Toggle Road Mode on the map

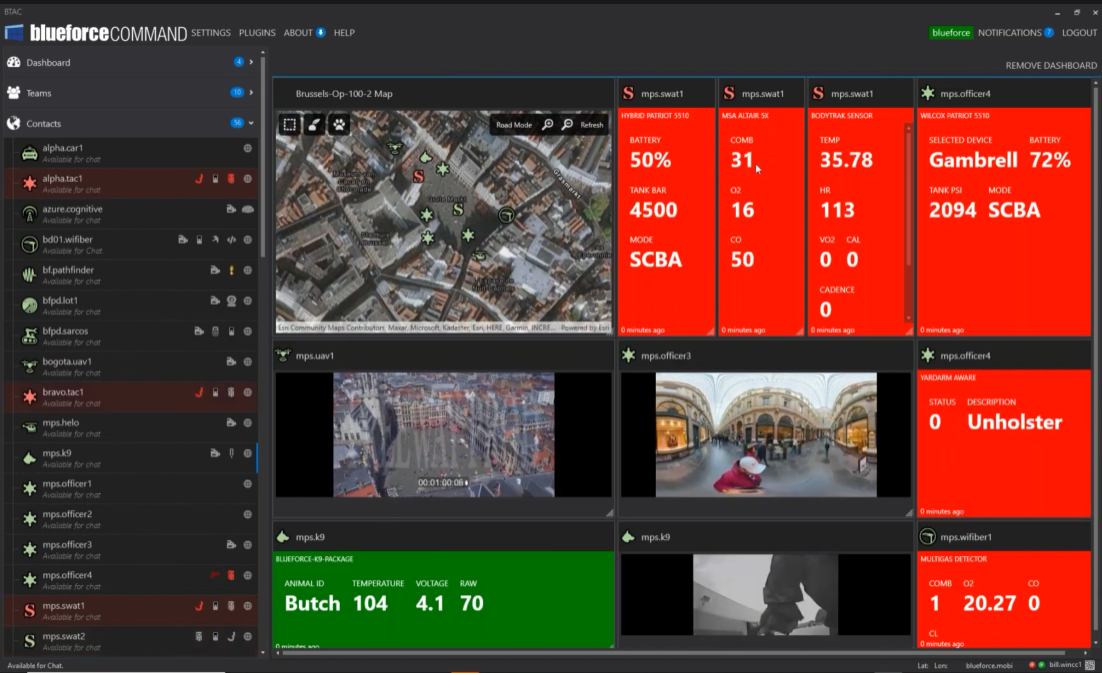[x=514, y=125]
